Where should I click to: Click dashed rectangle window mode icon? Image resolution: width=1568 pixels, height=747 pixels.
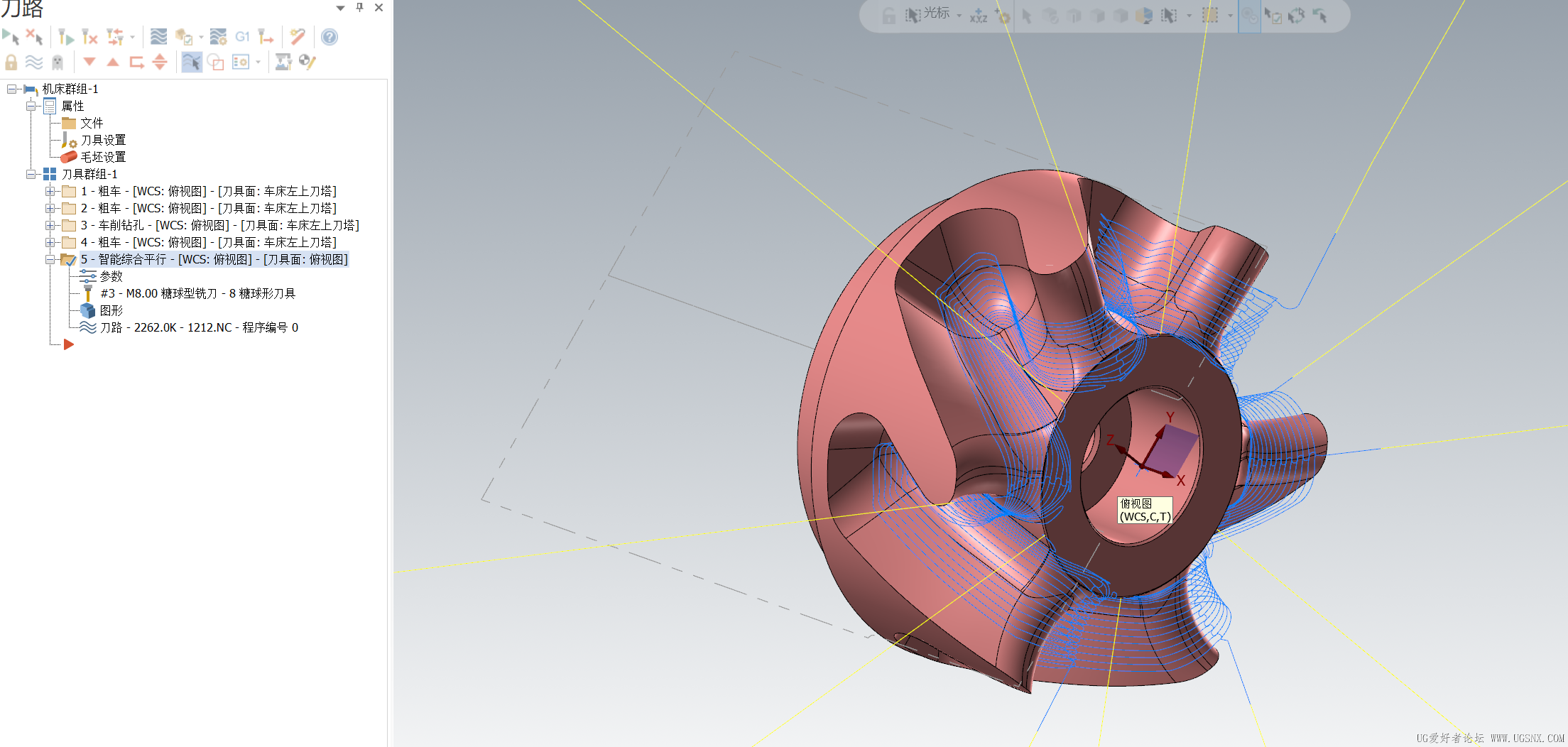coord(1210,16)
